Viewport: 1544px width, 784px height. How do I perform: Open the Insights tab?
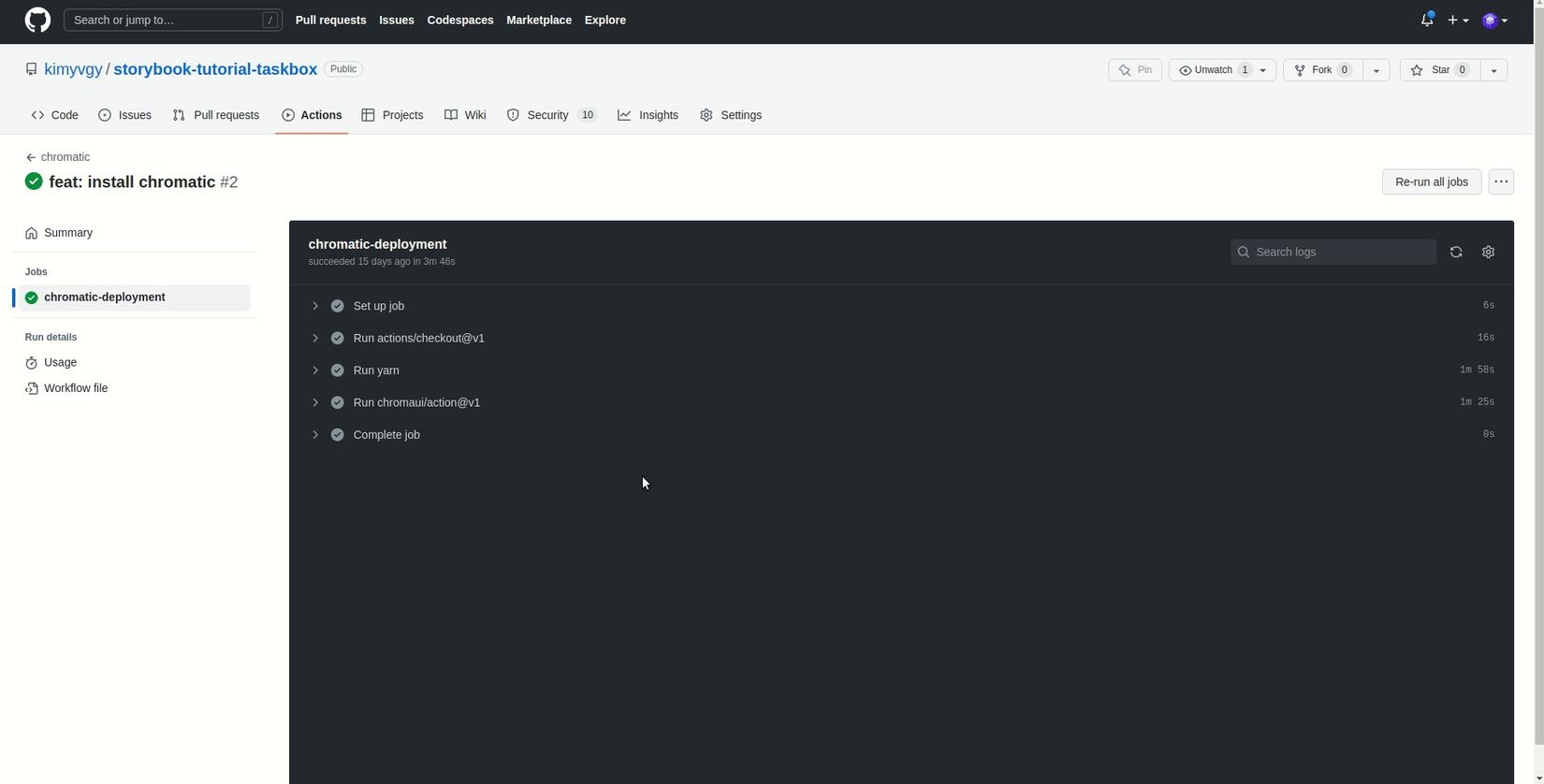point(648,115)
